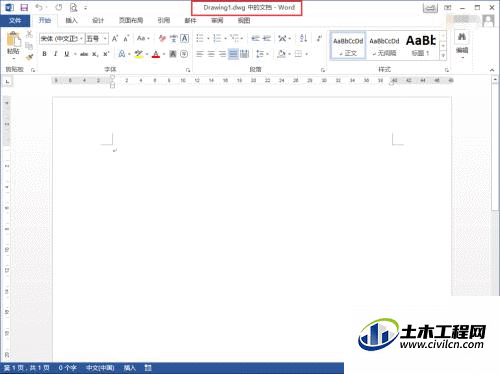Click the Shading paint bucket color
Image resolution: width=500 pixels, height=374 pixels.
click(x=282, y=54)
